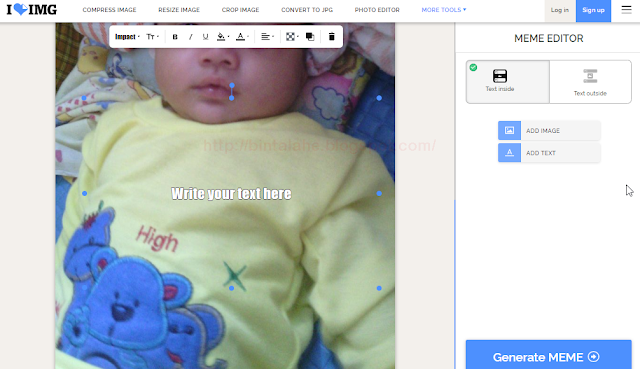Open the fill color picker
Viewport: 640px width, 369px height.
[223, 37]
